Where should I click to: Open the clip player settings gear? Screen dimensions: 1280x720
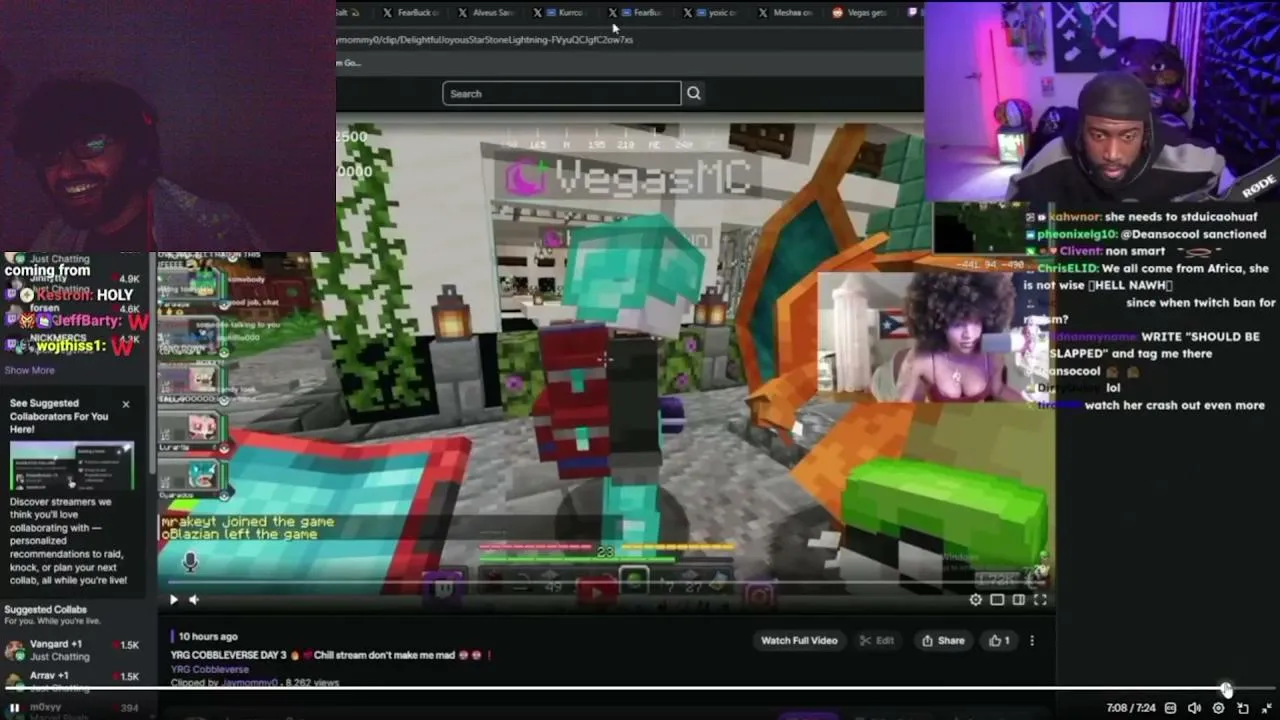[x=976, y=600]
